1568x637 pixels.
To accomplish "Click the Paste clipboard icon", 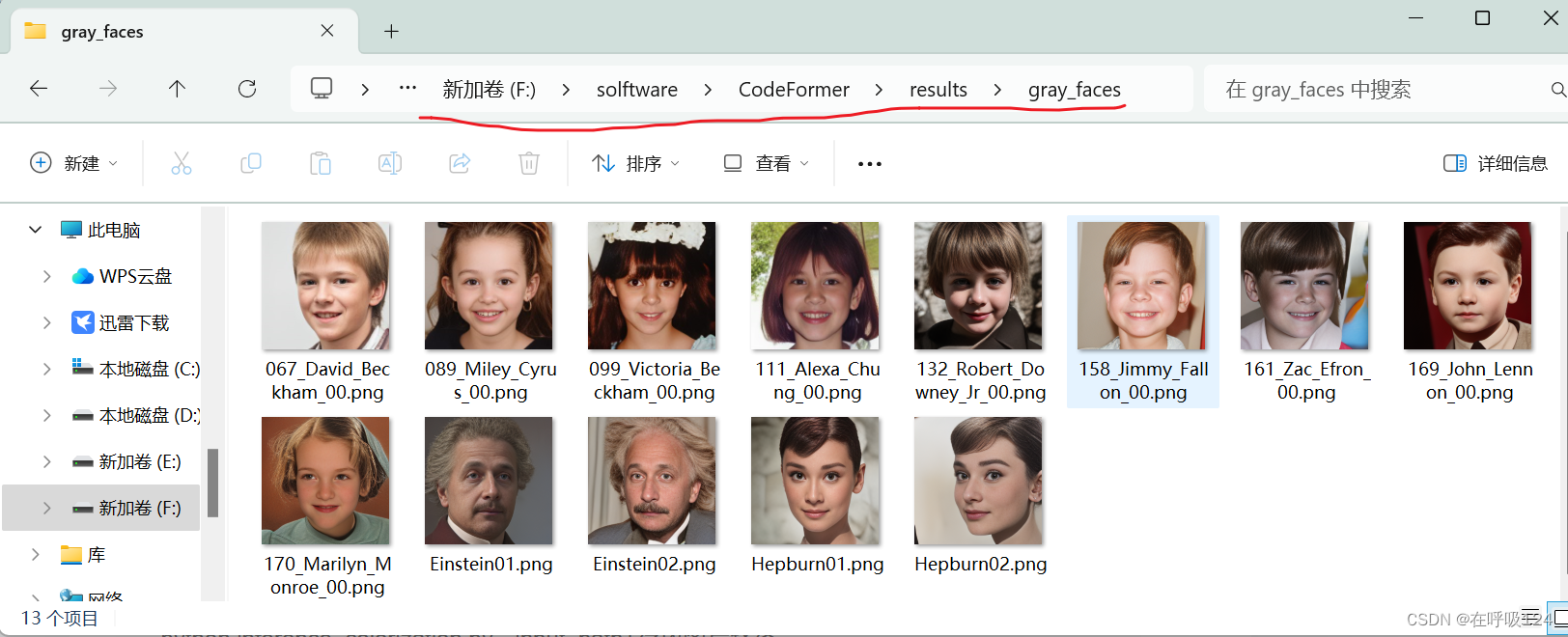I will [321, 163].
